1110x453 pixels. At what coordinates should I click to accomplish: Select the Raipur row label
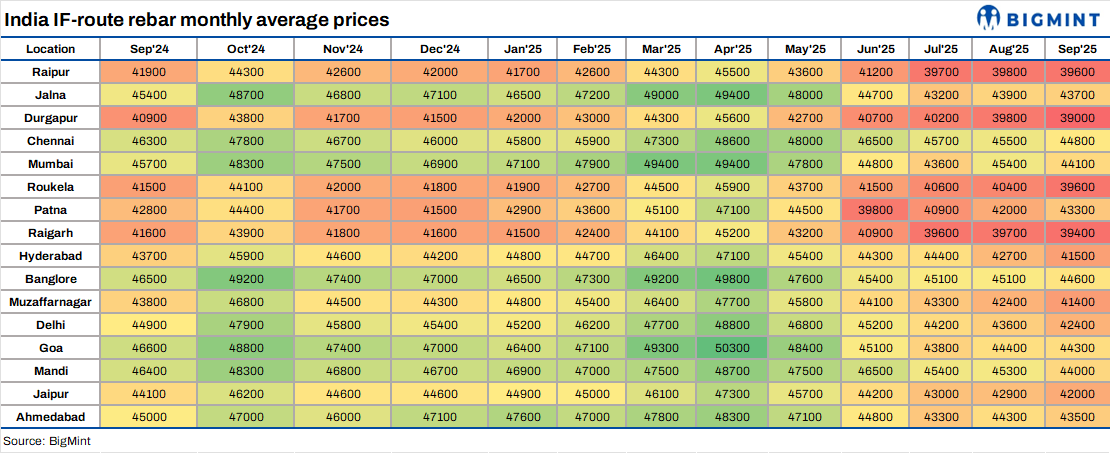pyautogui.click(x=50, y=72)
